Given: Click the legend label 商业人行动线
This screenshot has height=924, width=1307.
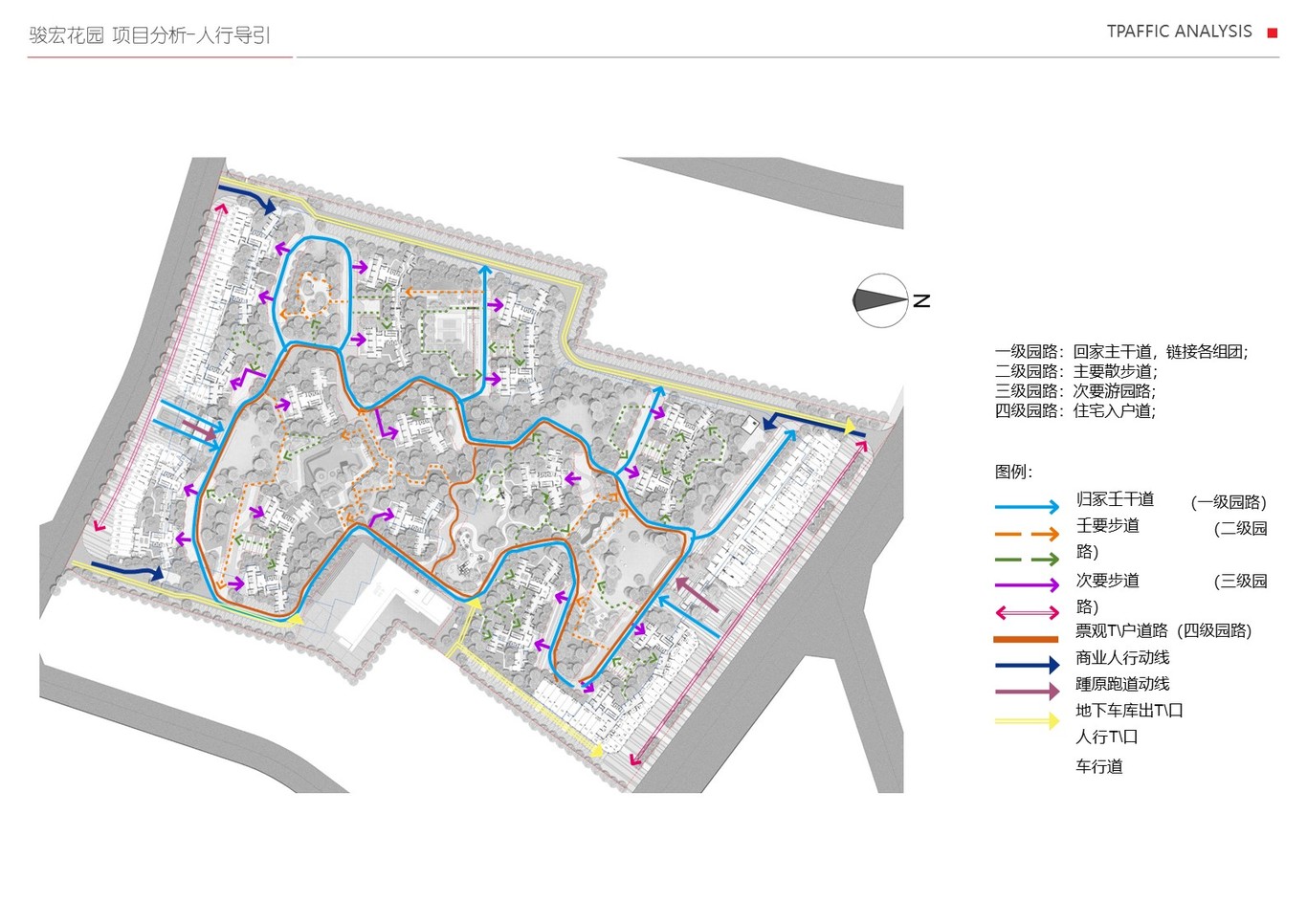Looking at the screenshot, I should pos(1122,658).
